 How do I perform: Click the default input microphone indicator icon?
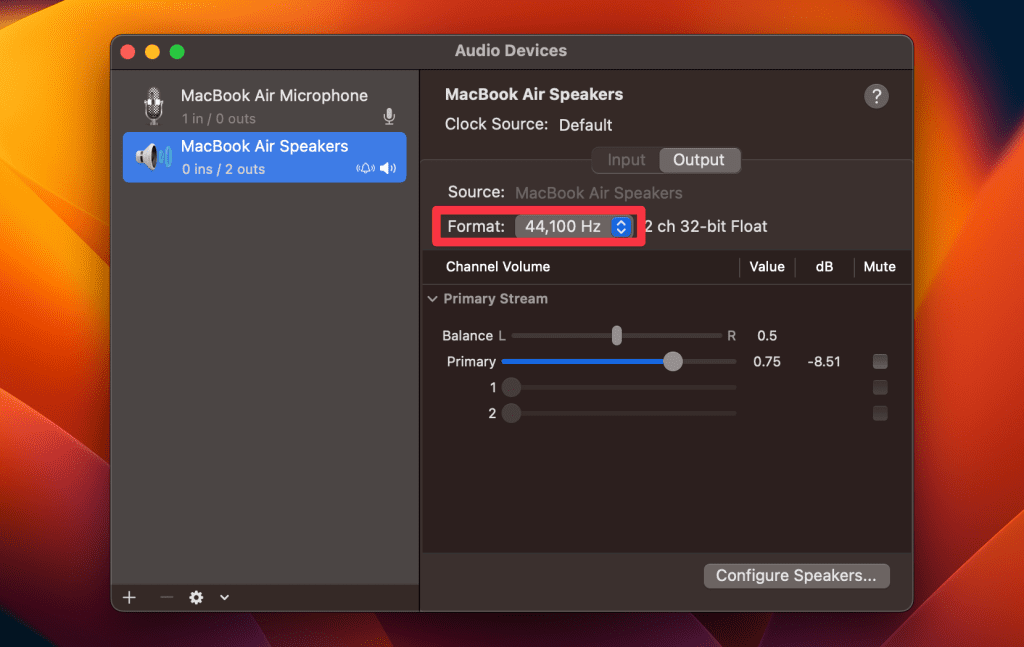coord(389,118)
